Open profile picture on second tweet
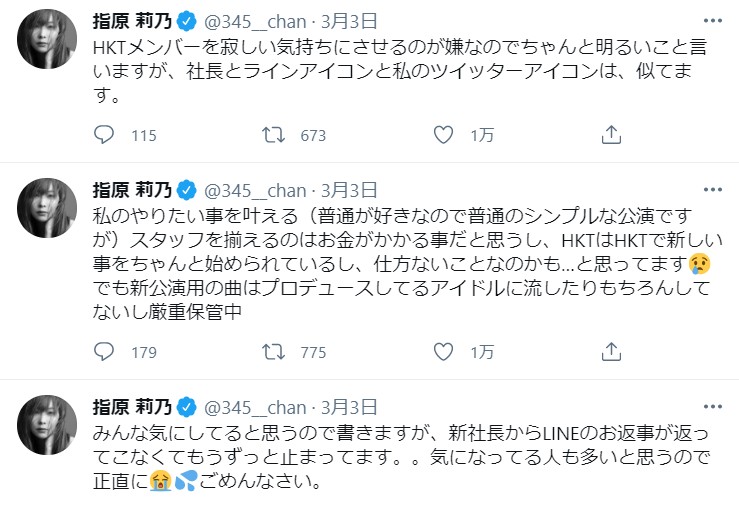The height and width of the screenshot is (508, 739). coord(47,209)
